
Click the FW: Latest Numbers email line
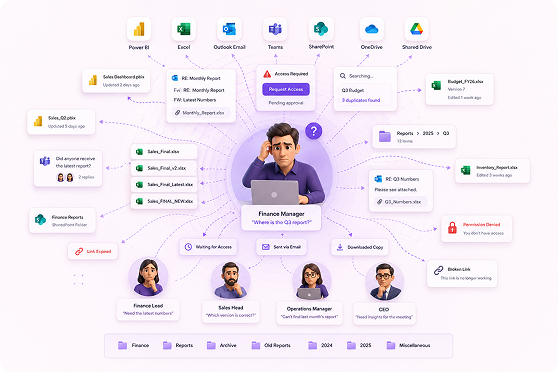click(x=195, y=100)
